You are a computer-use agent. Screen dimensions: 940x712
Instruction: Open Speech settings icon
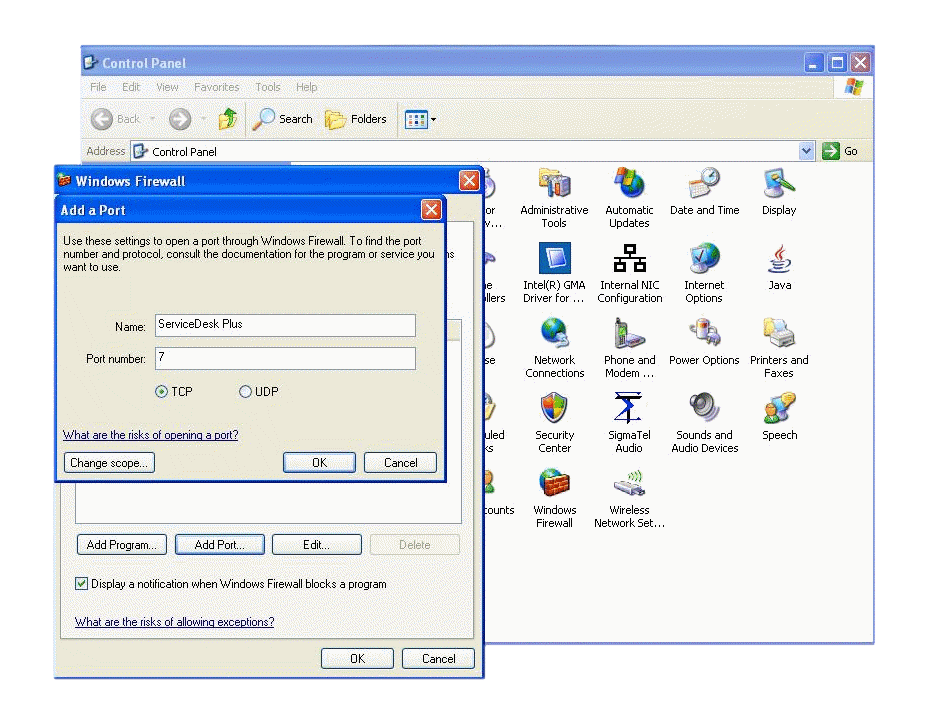pos(779,417)
